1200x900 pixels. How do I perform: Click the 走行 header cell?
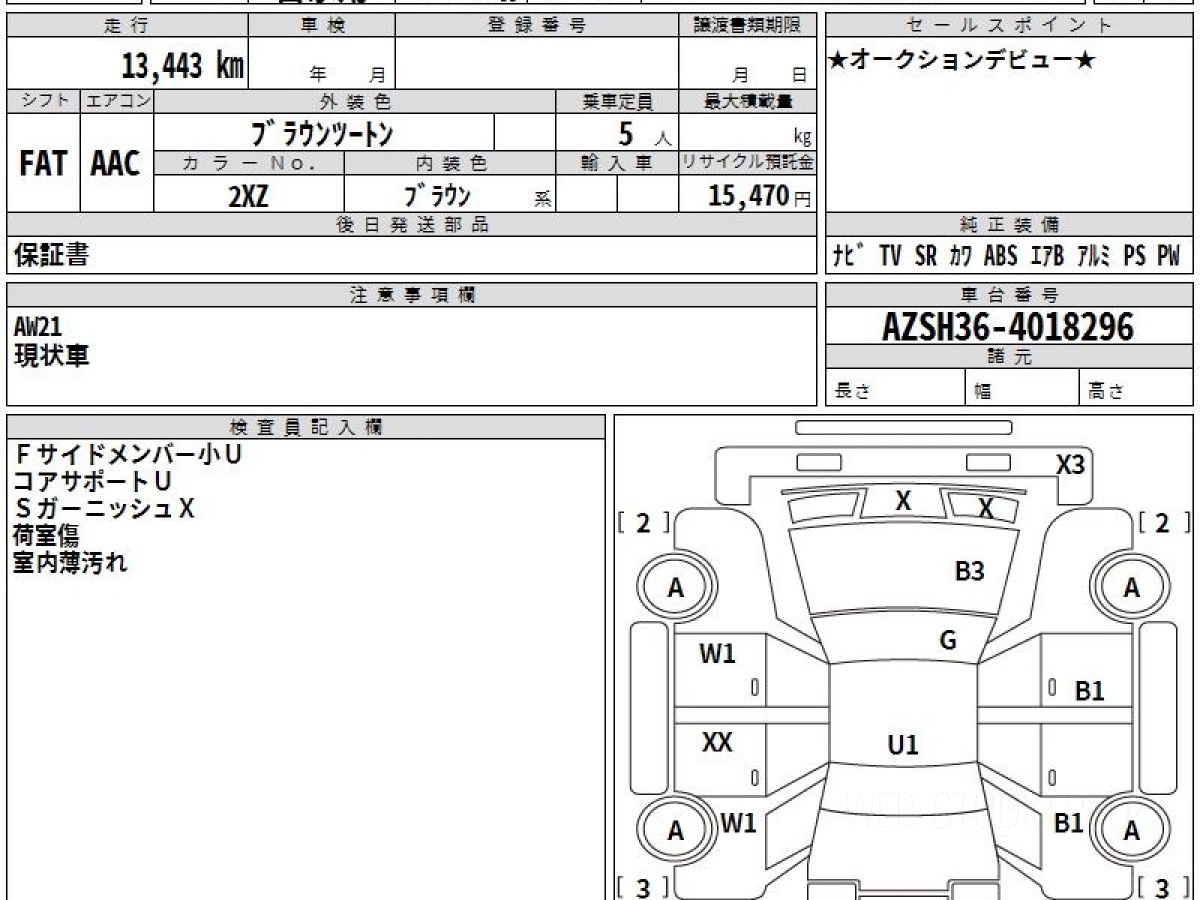126,26
